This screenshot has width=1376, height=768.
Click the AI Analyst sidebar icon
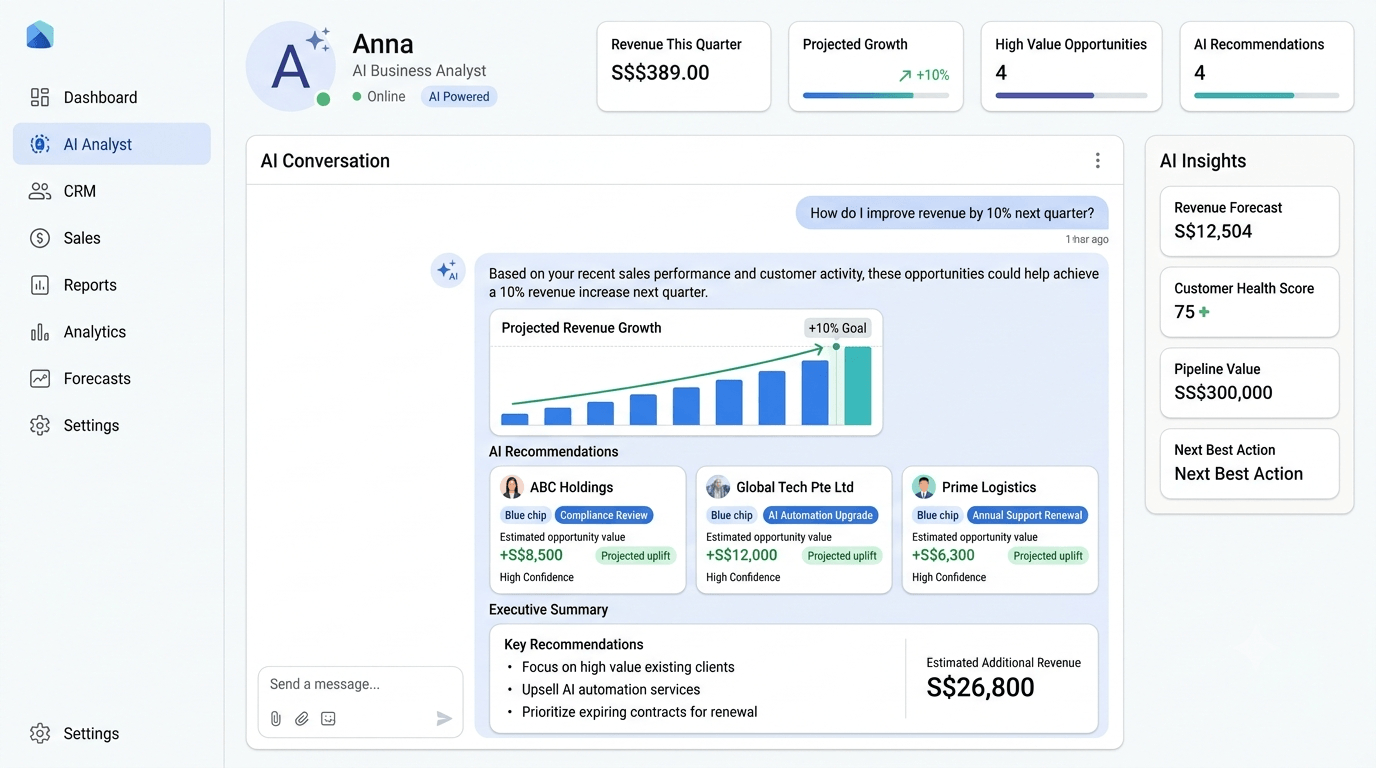(x=40, y=144)
